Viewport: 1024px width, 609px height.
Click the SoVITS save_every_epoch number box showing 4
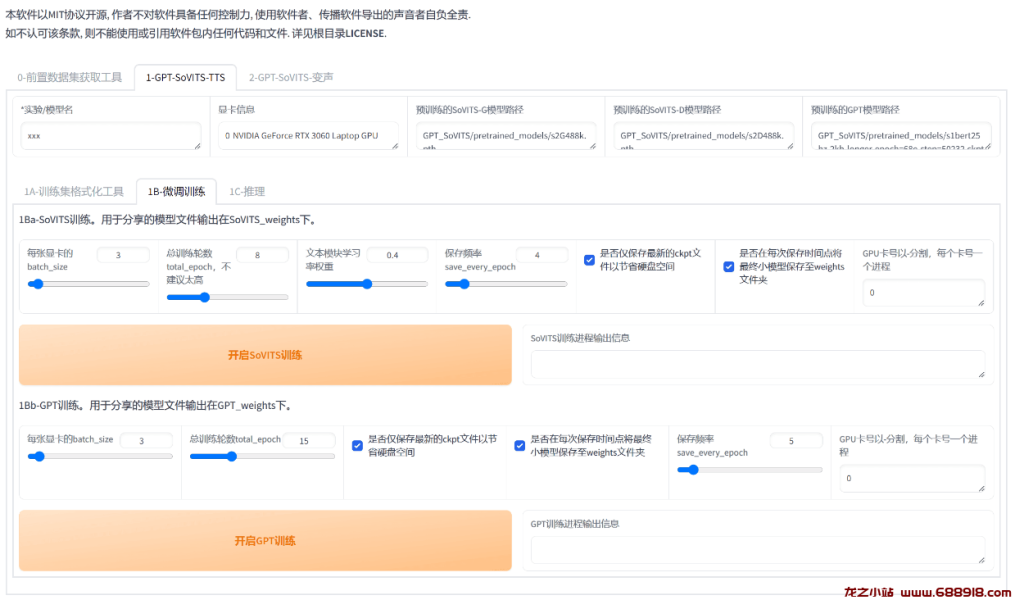[x=541, y=255]
